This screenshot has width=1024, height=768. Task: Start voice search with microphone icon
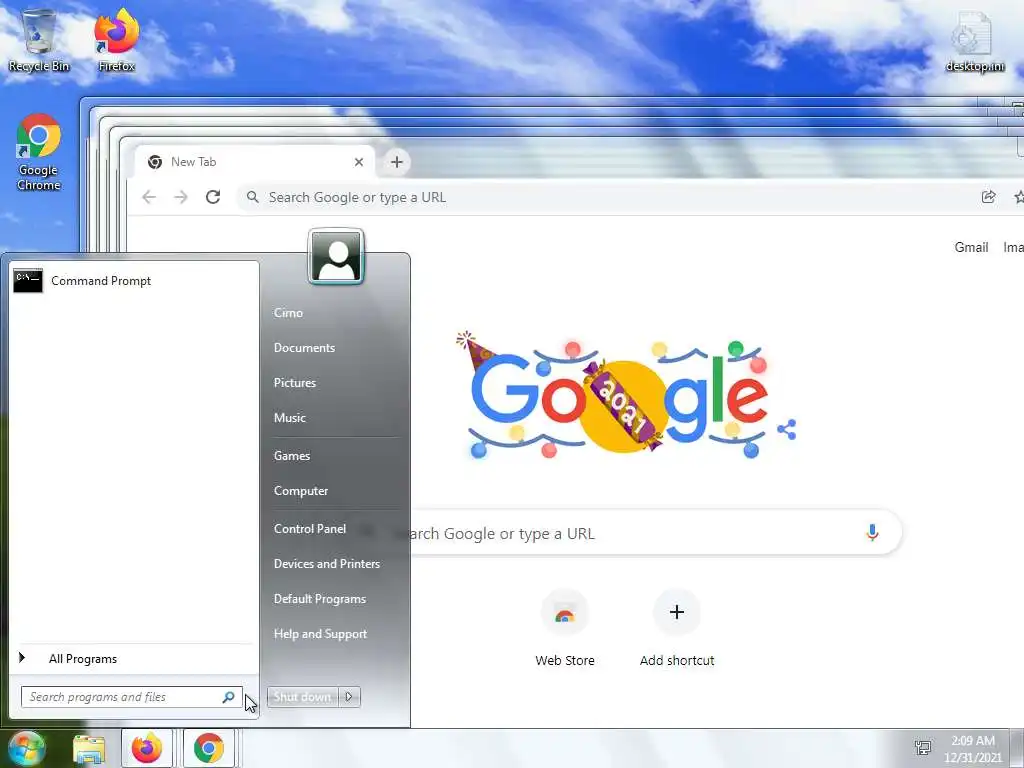tap(872, 533)
